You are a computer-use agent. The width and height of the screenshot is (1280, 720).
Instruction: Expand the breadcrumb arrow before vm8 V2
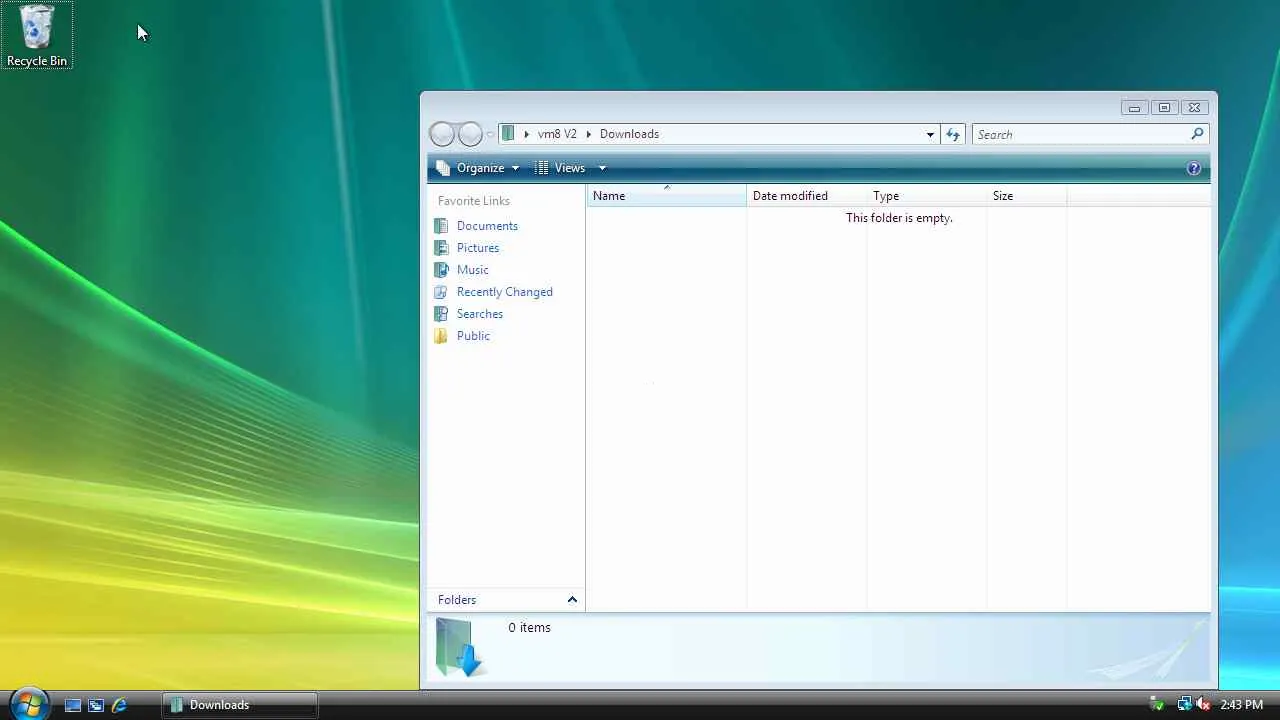[x=527, y=134]
